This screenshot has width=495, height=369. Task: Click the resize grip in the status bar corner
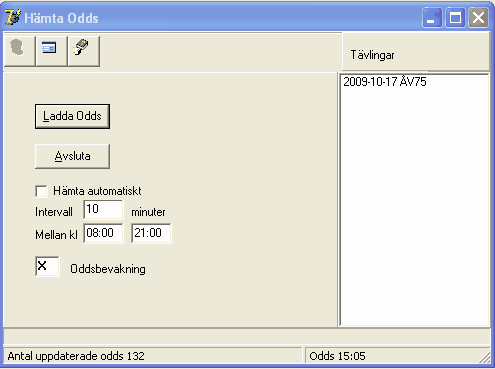point(485,358)
